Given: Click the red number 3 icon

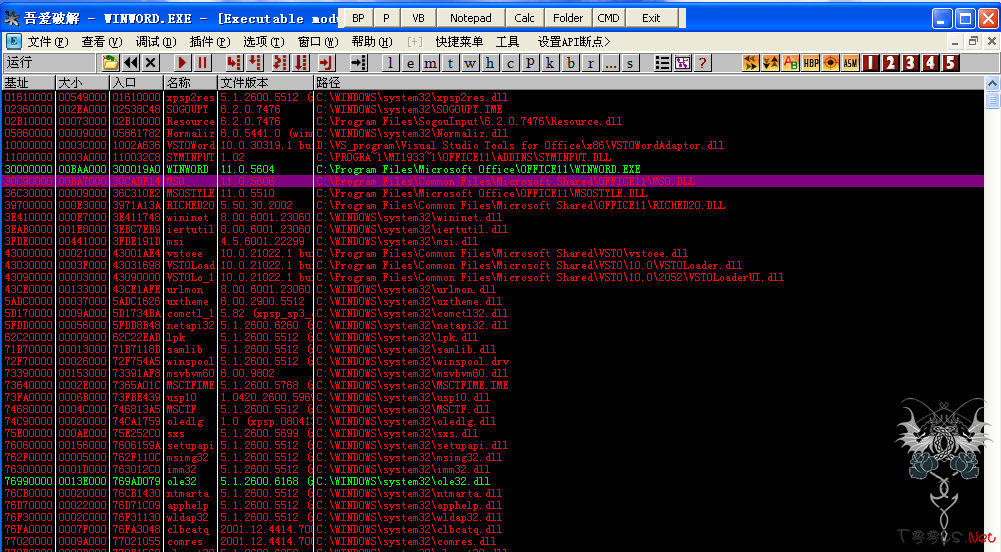Looking at the screenshot, I should point(910,63).
